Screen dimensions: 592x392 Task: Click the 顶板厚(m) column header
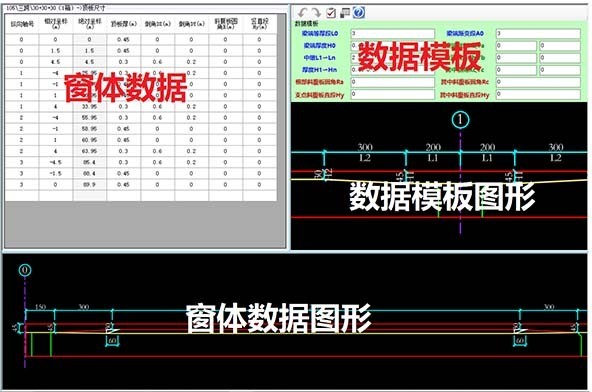pos(123,24)
